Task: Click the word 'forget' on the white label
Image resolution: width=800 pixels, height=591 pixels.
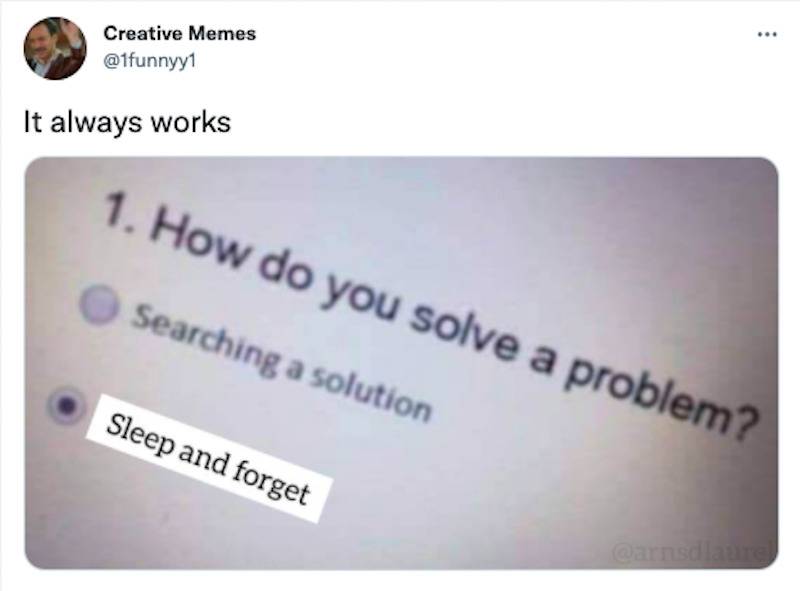Action: [272, 482]
